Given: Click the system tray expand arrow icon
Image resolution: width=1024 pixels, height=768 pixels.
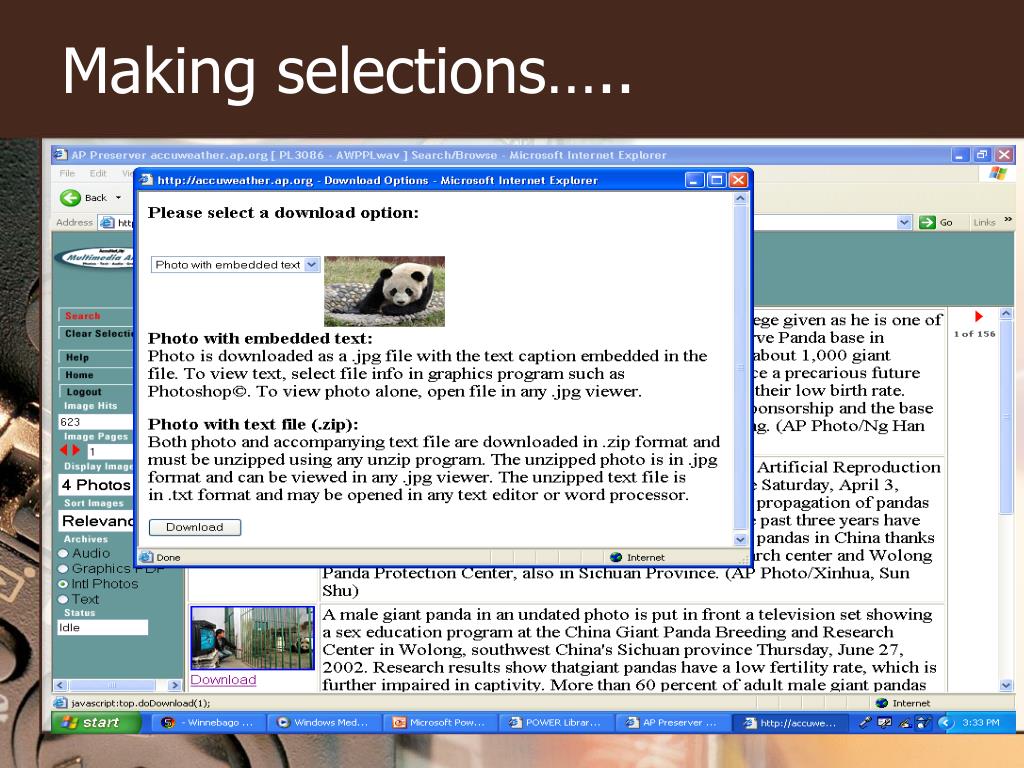Looking at the screenshot, I should point(946,722).
